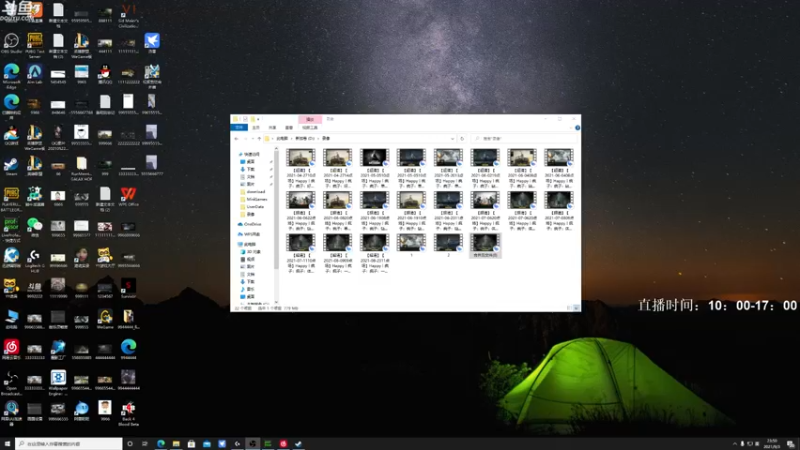The width and height of the screenshot is (800, 450).
Task: Open the Steam desktop shortcut
Action: (11, 166)
